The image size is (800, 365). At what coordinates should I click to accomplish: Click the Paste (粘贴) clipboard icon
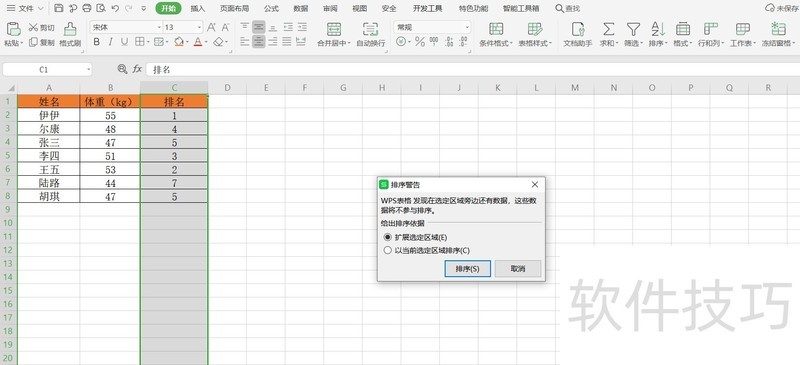point(13,29)
